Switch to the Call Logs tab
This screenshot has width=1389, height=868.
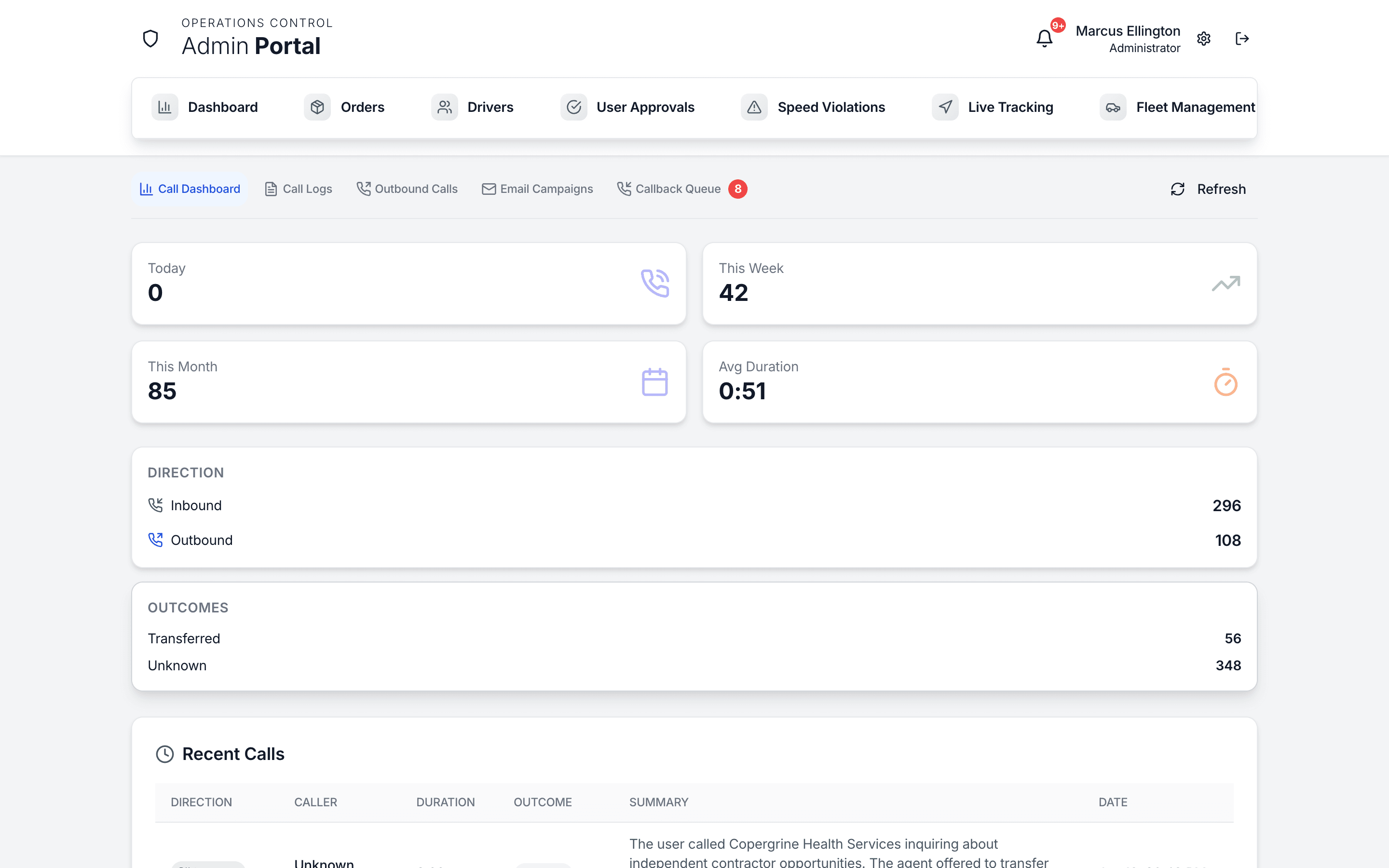(x=298, y=188)
